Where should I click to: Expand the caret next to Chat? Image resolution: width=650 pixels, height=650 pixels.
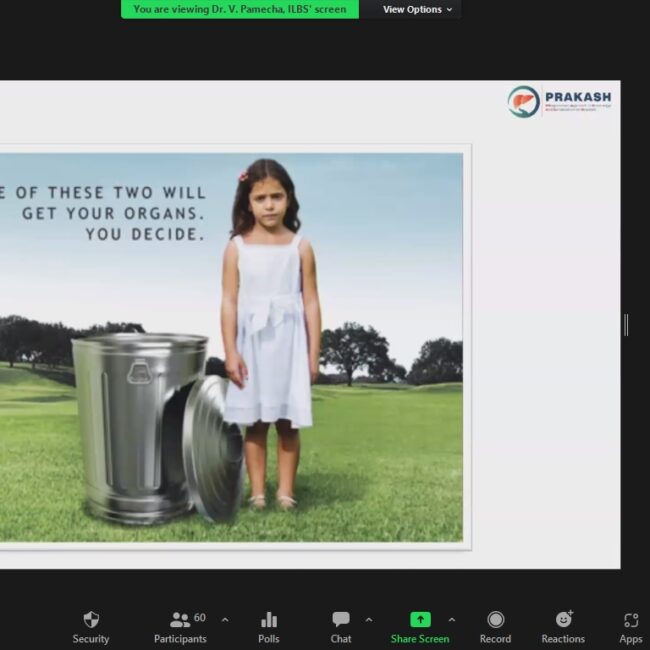(x=369, y=619)
